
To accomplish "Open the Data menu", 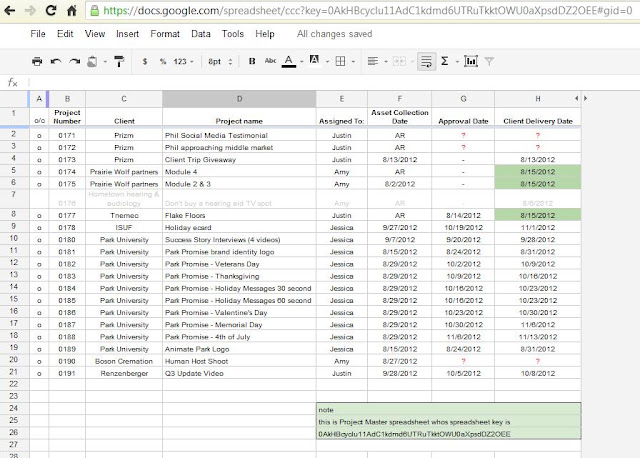I will [x=201, y=34].
